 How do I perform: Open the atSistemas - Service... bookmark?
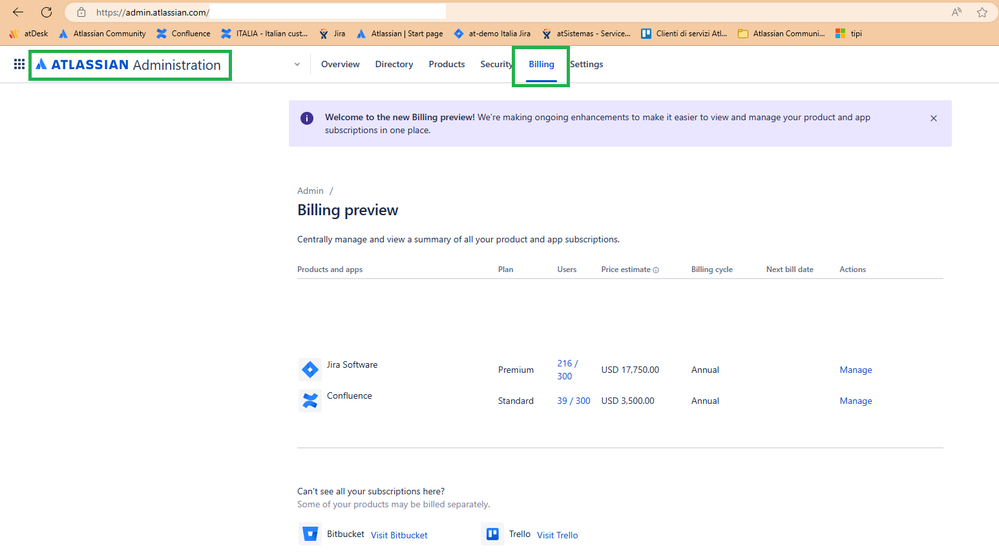tap(586, 34)
